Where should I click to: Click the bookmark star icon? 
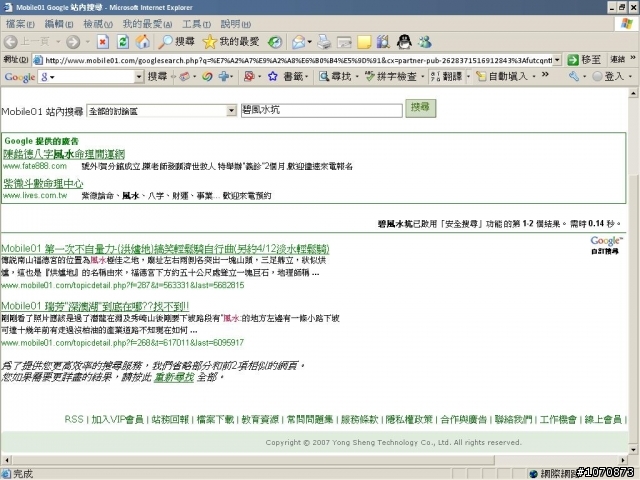coord(273,76)
